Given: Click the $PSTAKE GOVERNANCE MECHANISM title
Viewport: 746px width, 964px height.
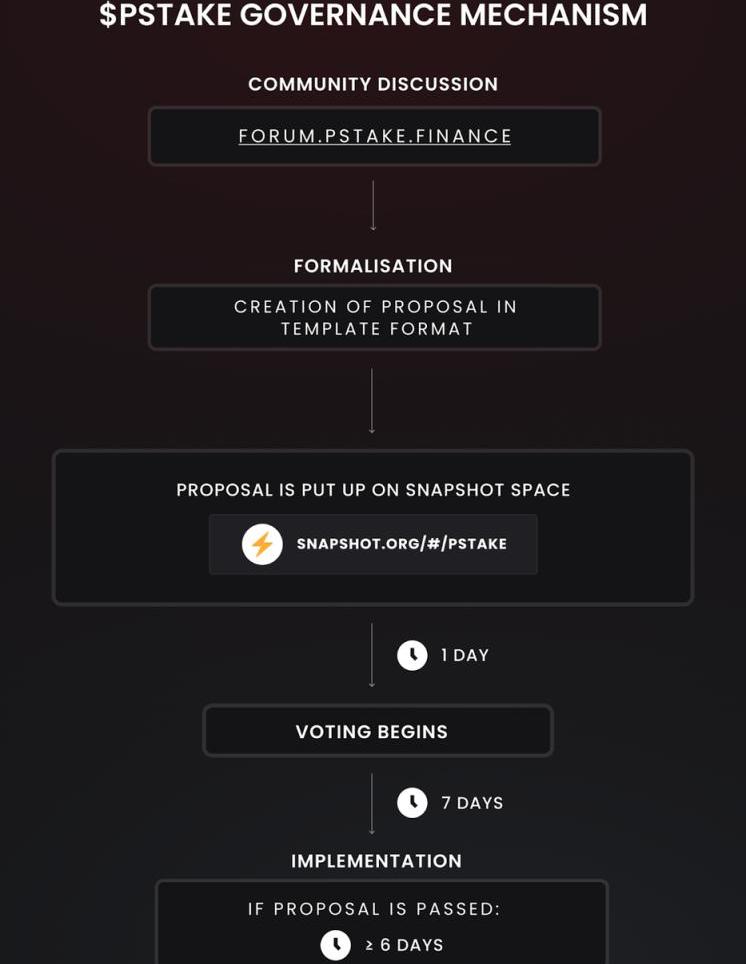Looking at the screenshot, I should (373, 16).
